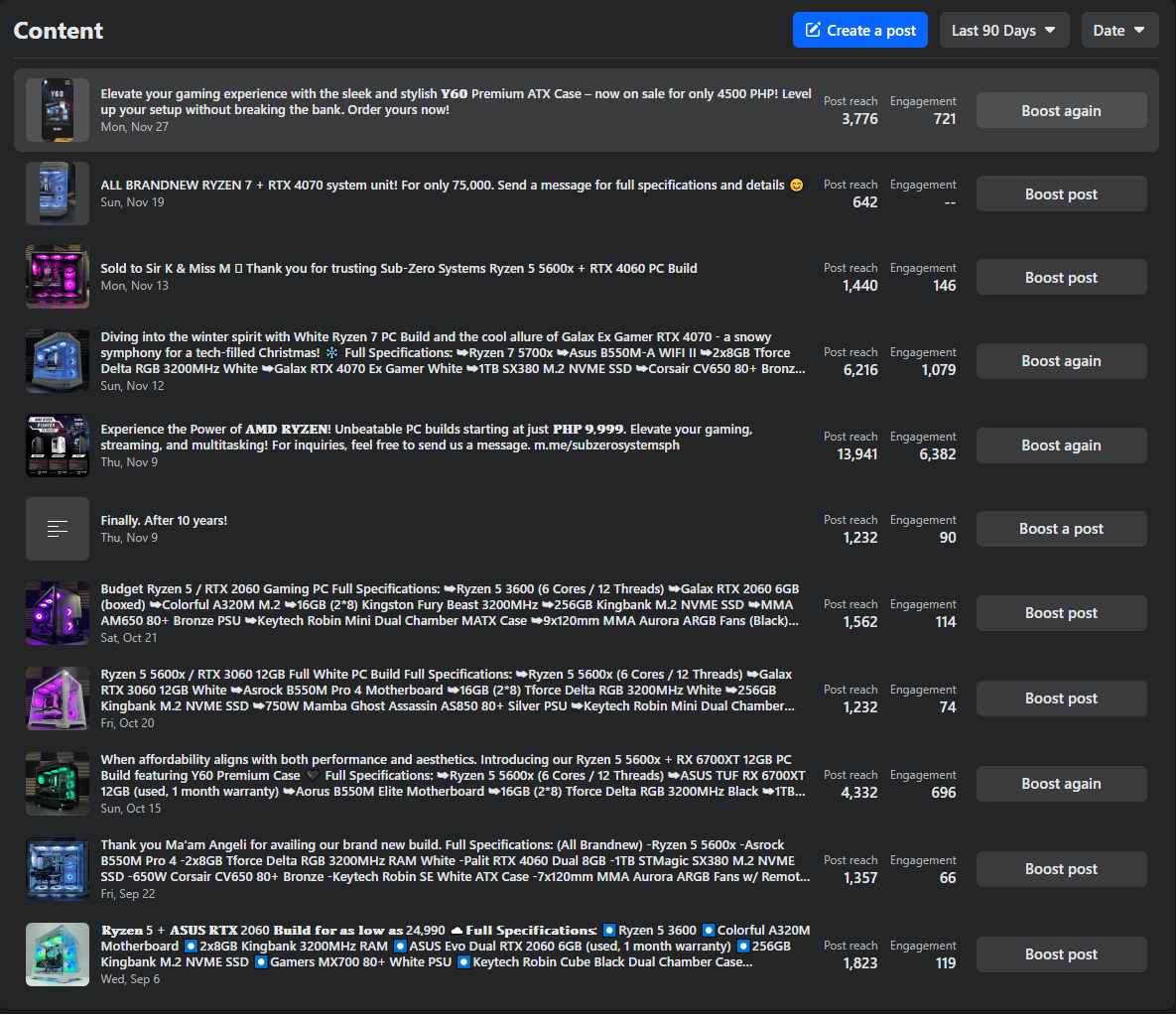Boost the Ryzen 7 RTX 4070 system unit post
This screenshot has height=1015, width=1176.
pyautogui.click(x=1061, y=193)
